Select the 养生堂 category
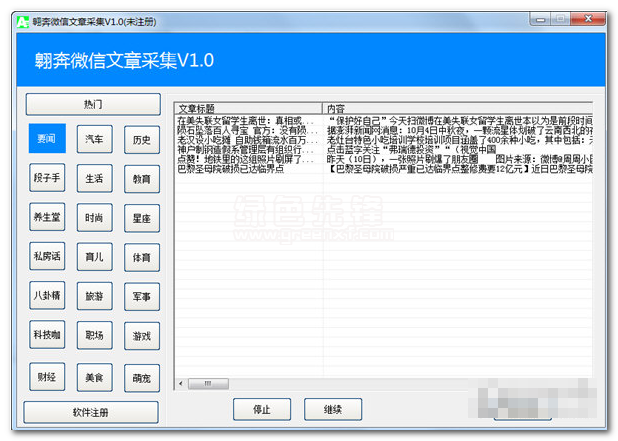Screen dimensions: 618x441 tap(47, 216)
